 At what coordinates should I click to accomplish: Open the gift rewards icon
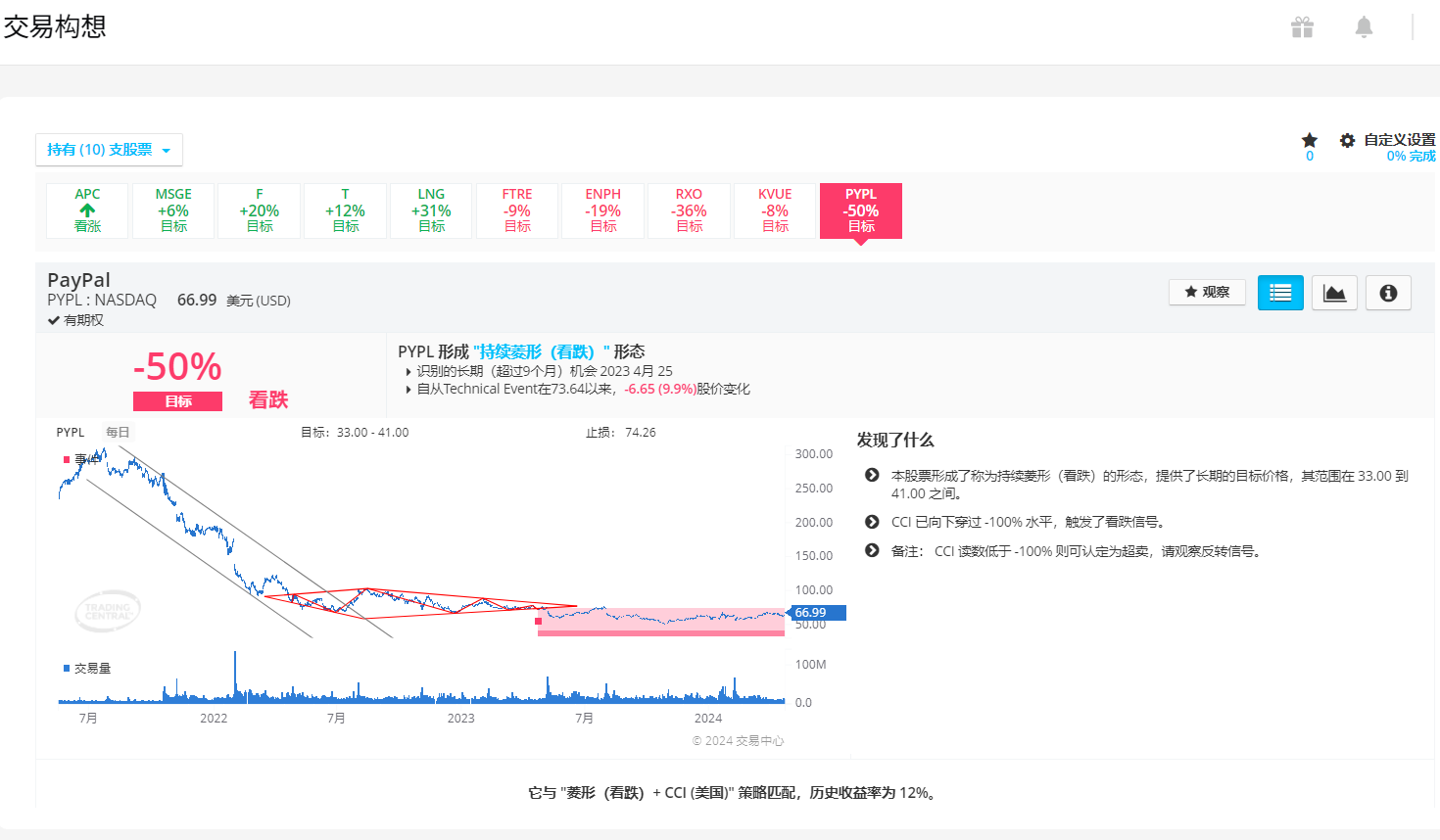tap(1302, 27)
